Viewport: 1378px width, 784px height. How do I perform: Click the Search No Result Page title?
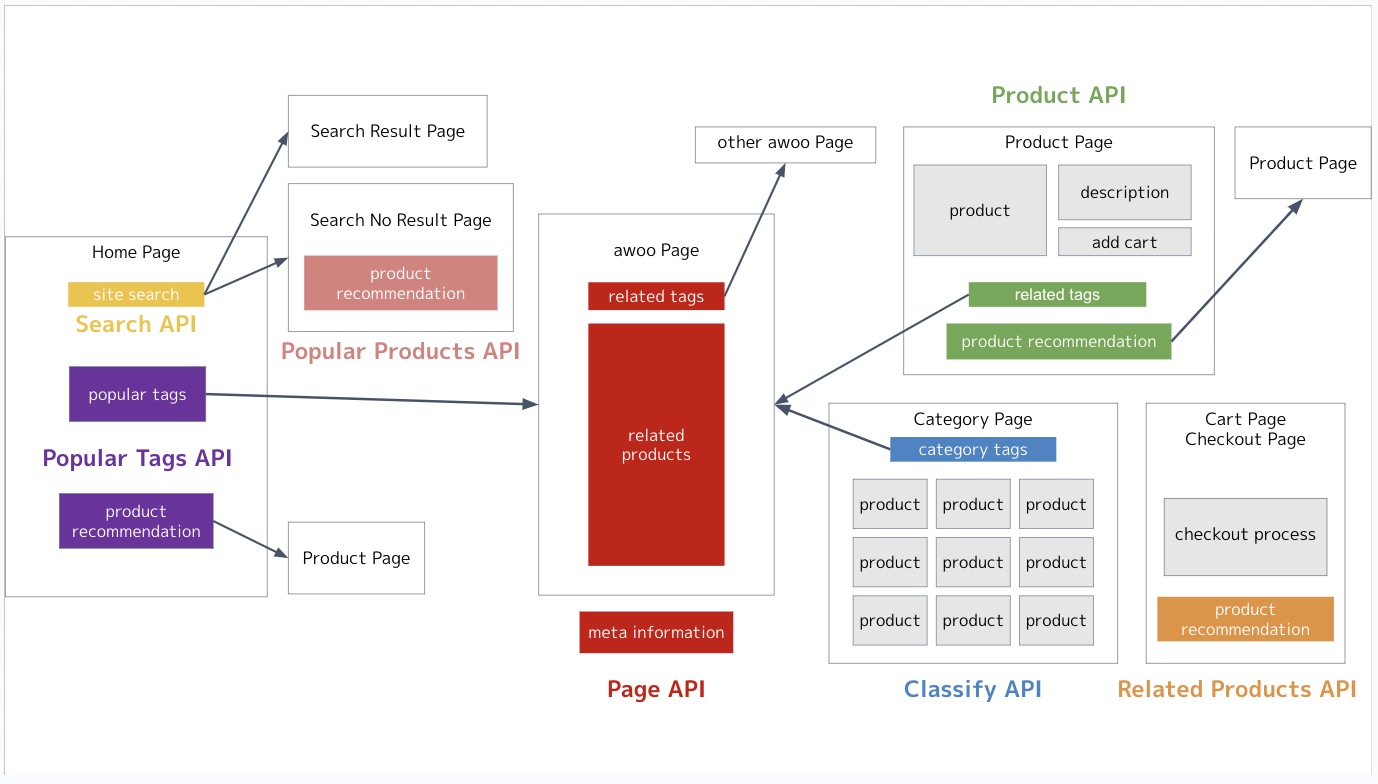(400, 220)
